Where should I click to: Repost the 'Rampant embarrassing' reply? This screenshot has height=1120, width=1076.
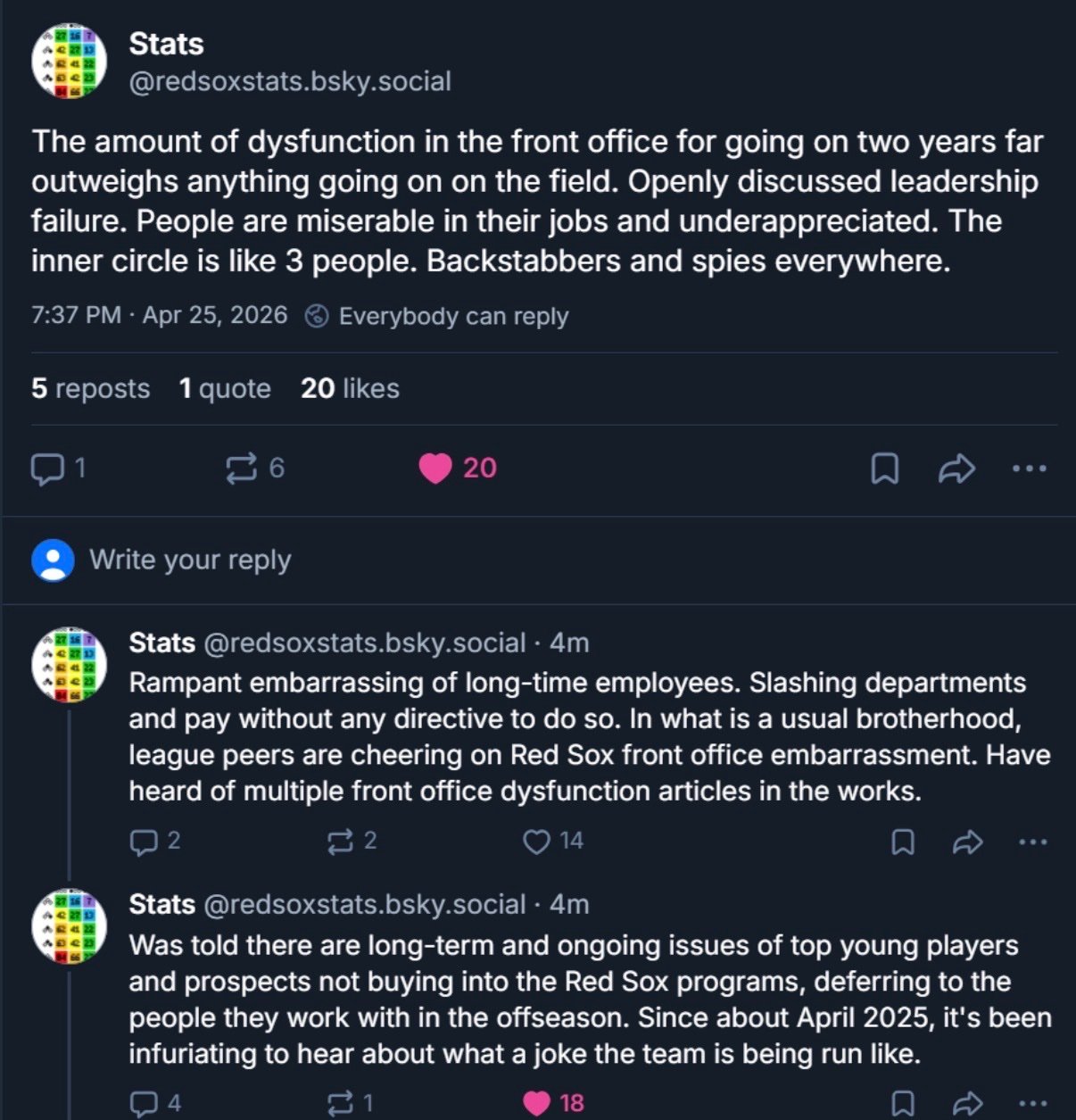tap(340, 842)
